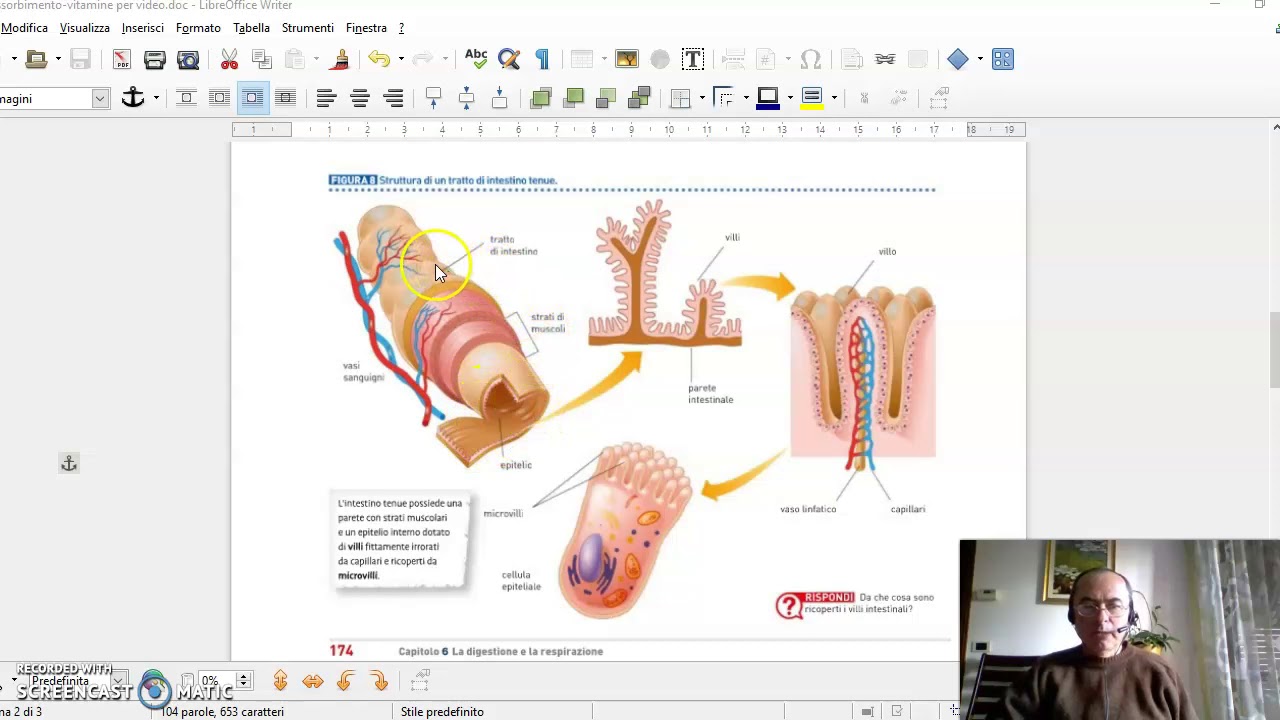This screenshot has width=1280, height=720.
Task: Open the Formato menu
Action: [198, 28]
